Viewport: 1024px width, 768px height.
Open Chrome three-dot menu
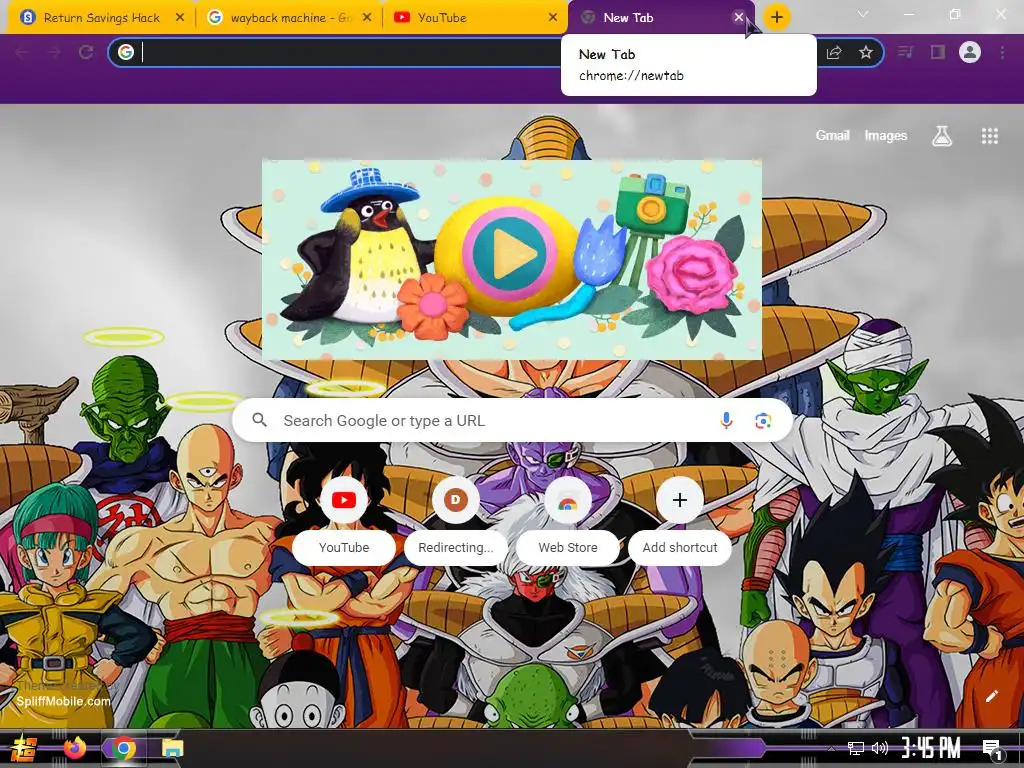click(1002, 52)
